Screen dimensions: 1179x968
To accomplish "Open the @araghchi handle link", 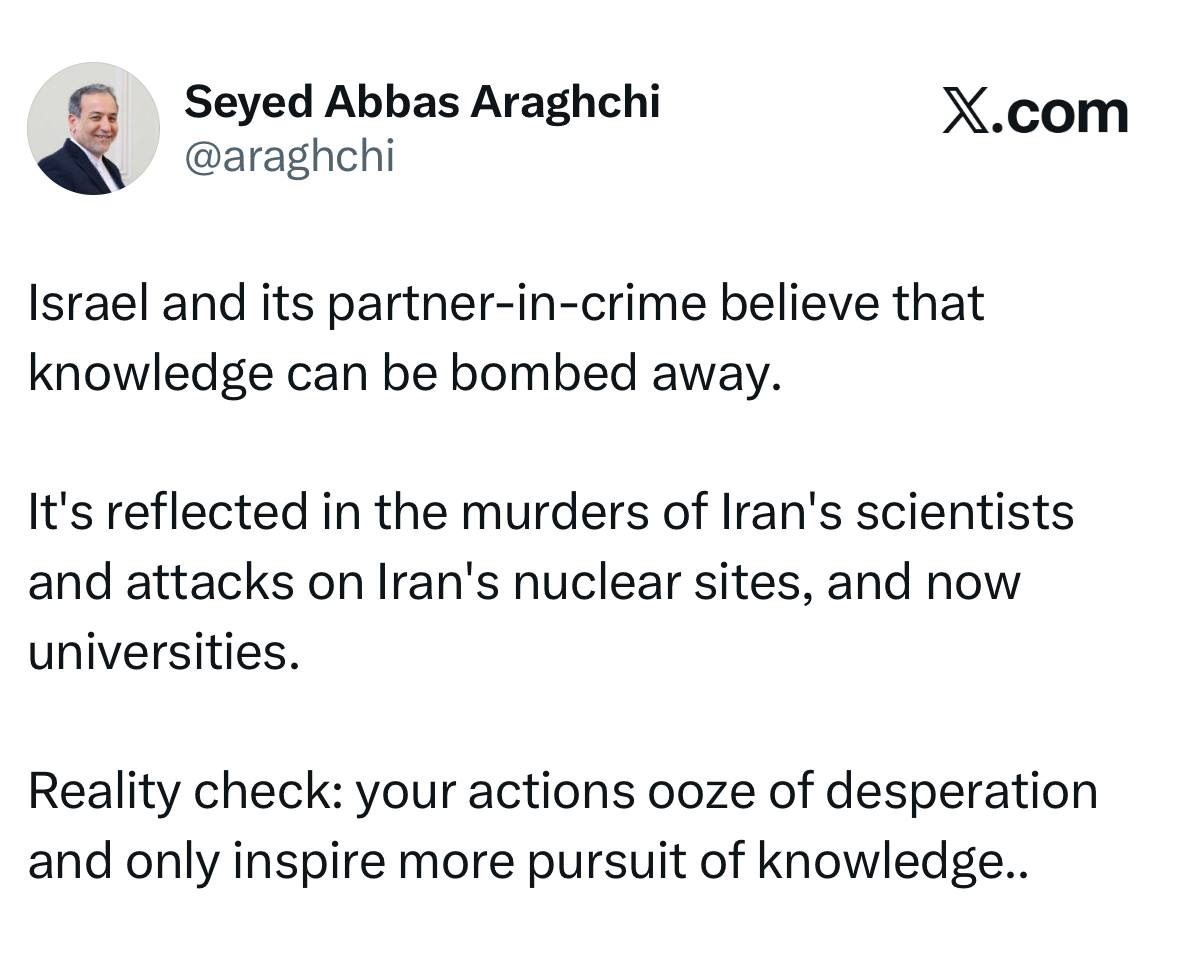I will (x=289, y=157).
